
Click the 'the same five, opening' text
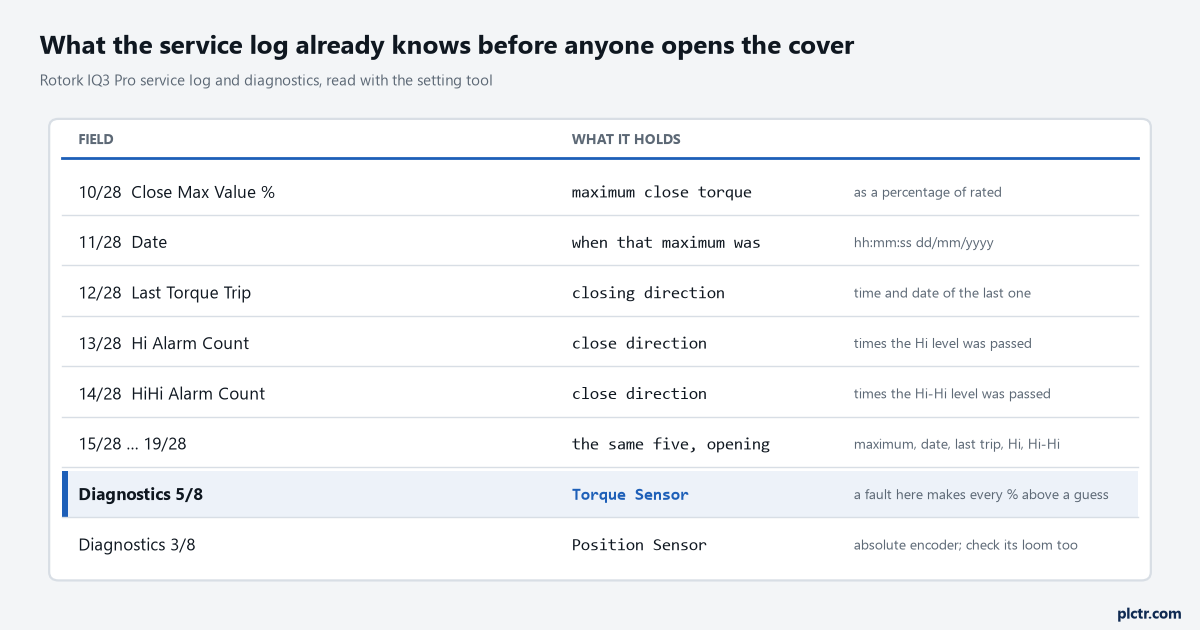[671, 444]
